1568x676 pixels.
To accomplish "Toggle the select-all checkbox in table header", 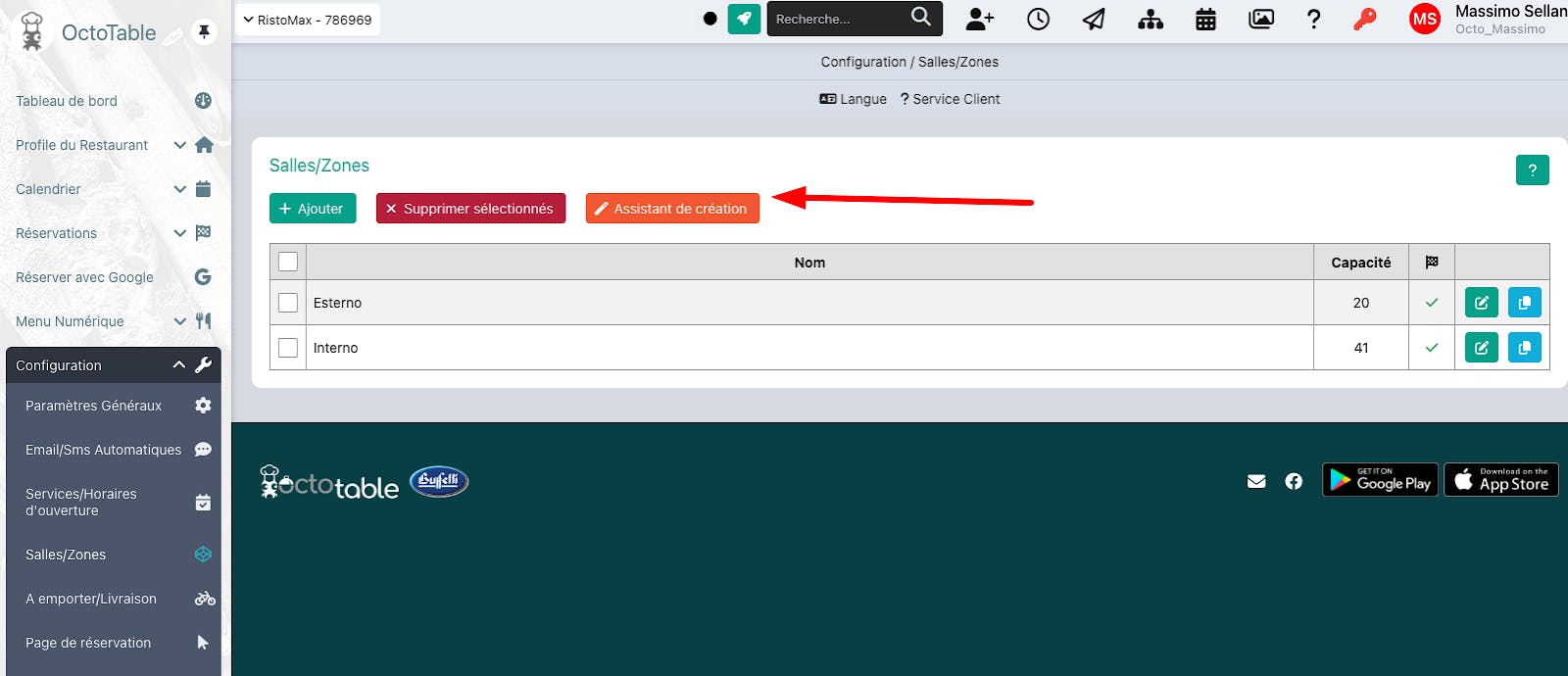I will point(288,262).
